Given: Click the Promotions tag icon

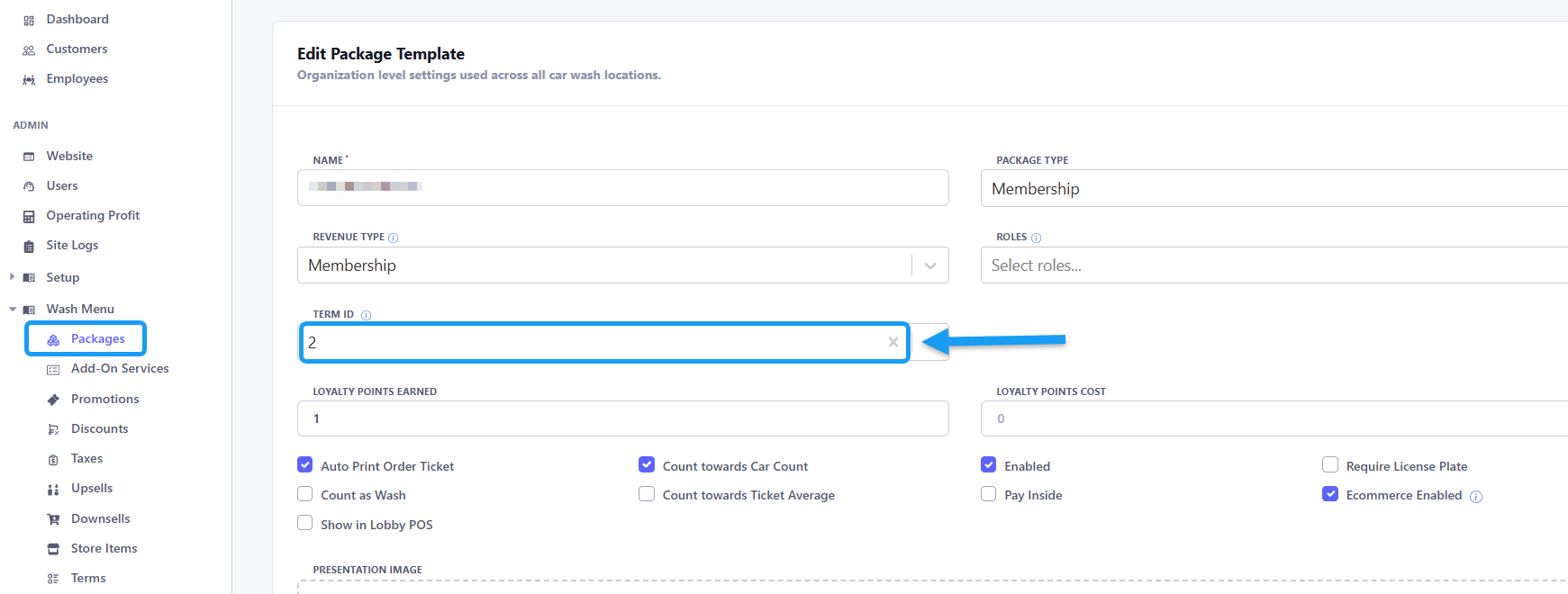Looking at the screenshot, I should [x=53, y=400].
